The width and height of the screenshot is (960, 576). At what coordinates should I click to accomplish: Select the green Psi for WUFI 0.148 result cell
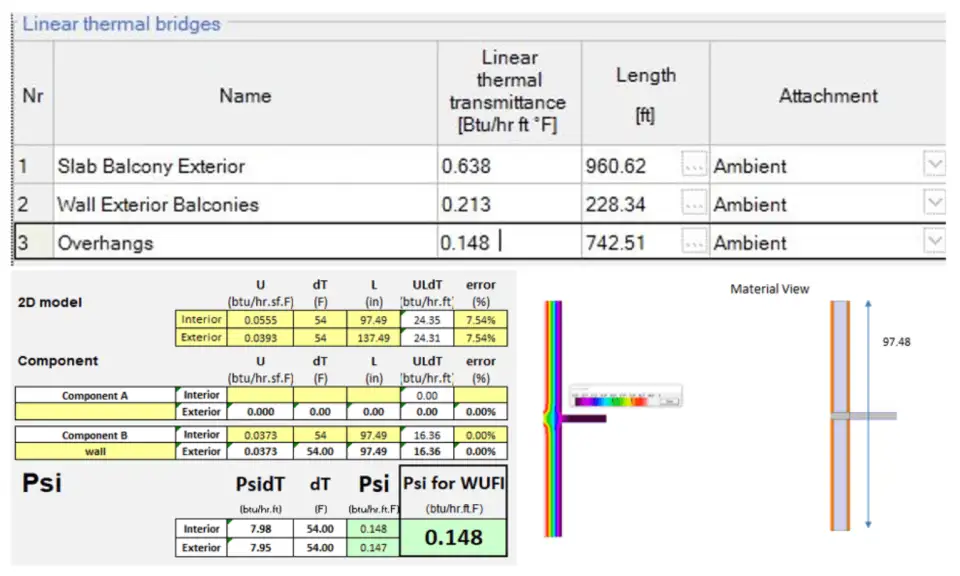point(455,537)
